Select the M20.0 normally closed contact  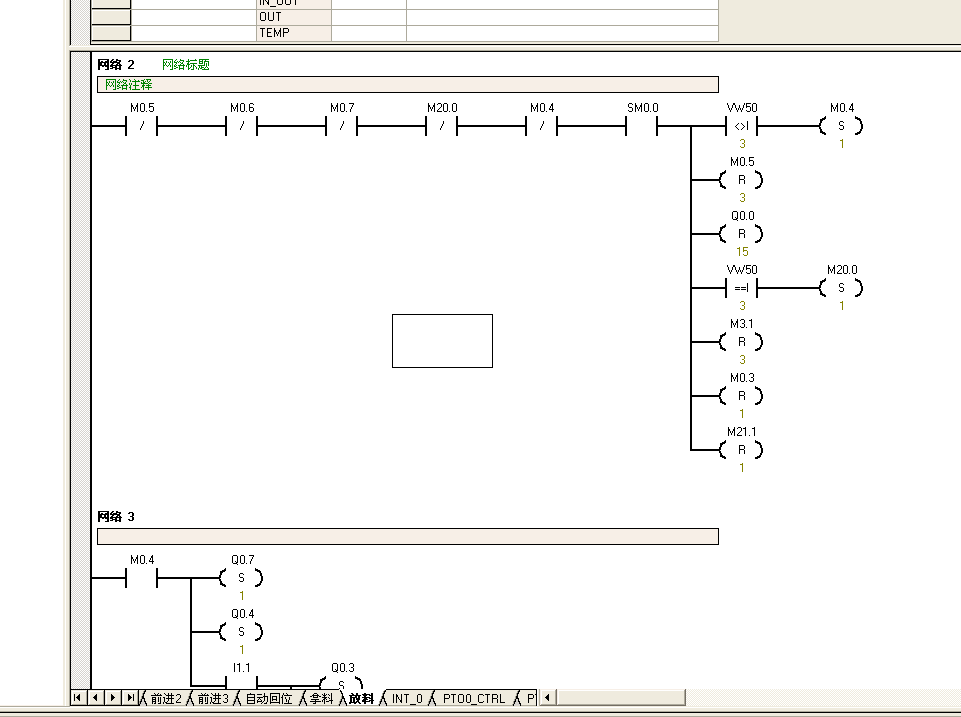point(441,126)
